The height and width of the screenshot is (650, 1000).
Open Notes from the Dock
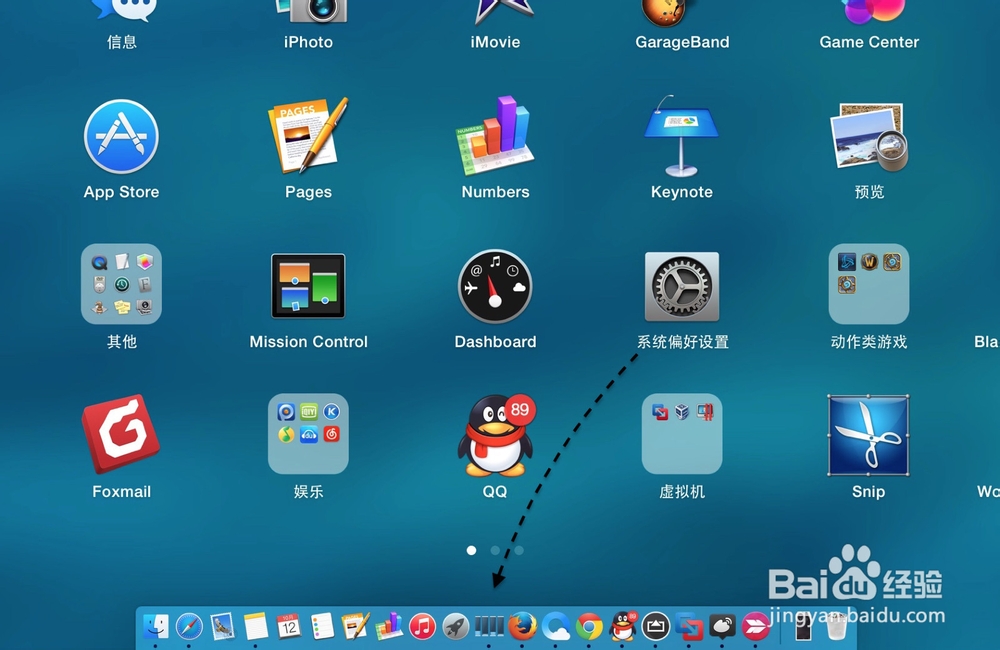coord(256,626)
